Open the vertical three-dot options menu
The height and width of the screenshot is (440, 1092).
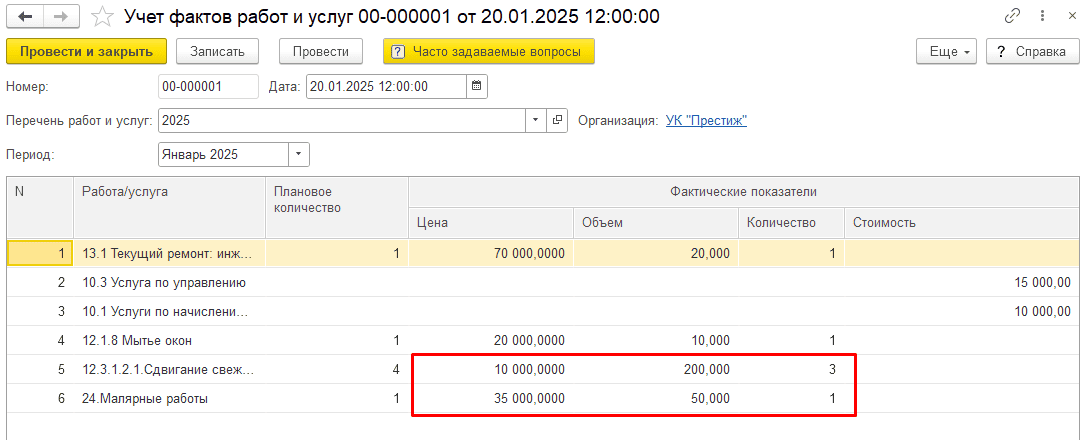click(1040, 17)
